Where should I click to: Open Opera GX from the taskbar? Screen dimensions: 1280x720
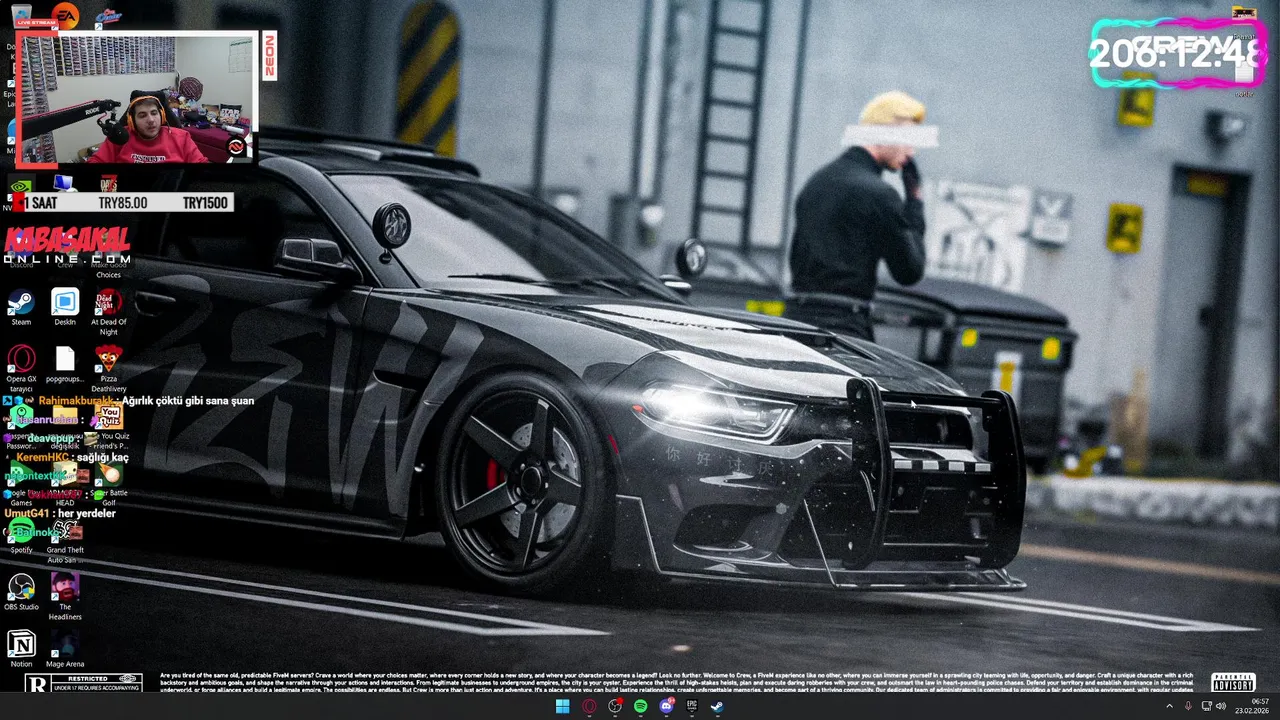point(589,706)
